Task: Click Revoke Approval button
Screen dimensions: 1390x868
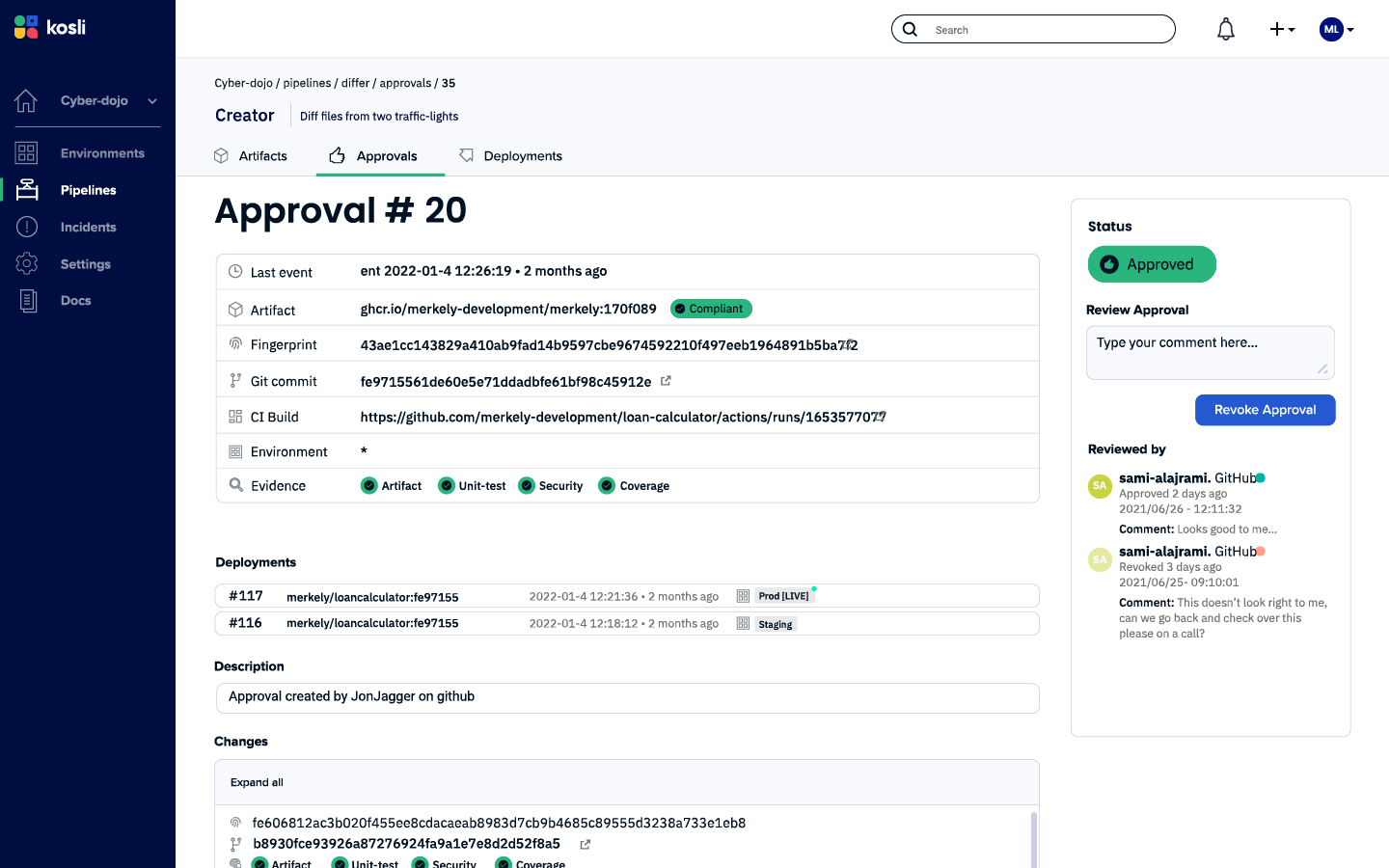Action: click(x=1266, y=410)
